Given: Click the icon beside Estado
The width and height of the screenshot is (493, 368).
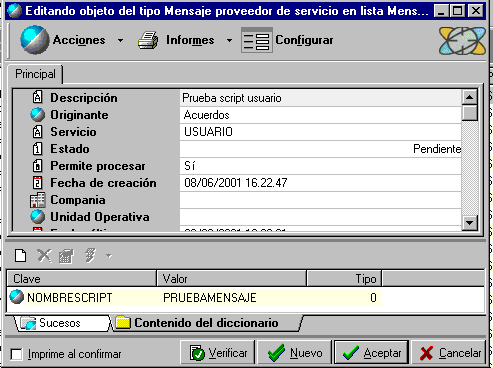Looking at the screenshot, I should (37, 149).
